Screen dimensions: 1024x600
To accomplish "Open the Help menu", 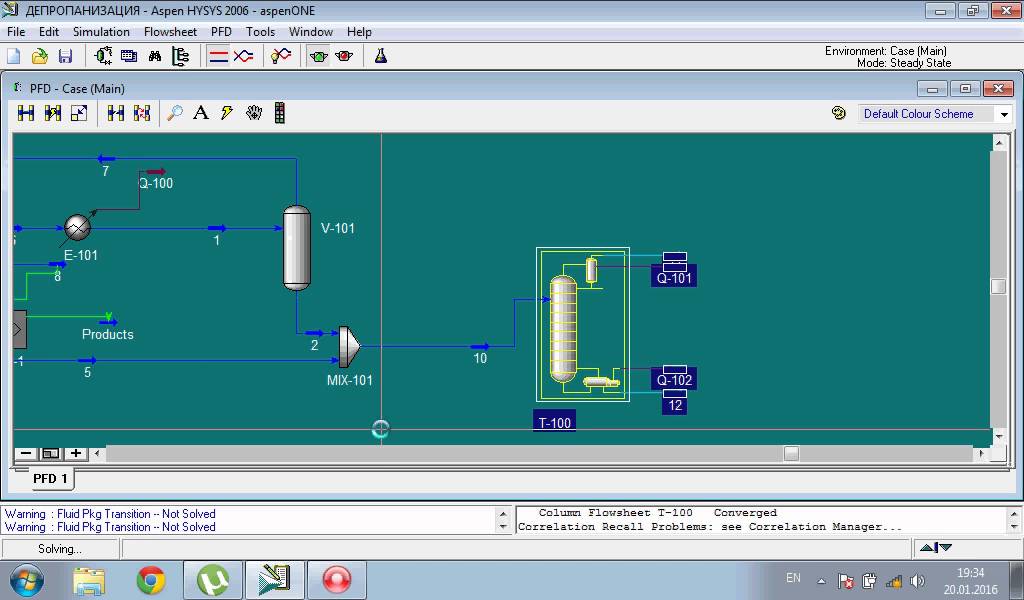I will tap(359, 31).
